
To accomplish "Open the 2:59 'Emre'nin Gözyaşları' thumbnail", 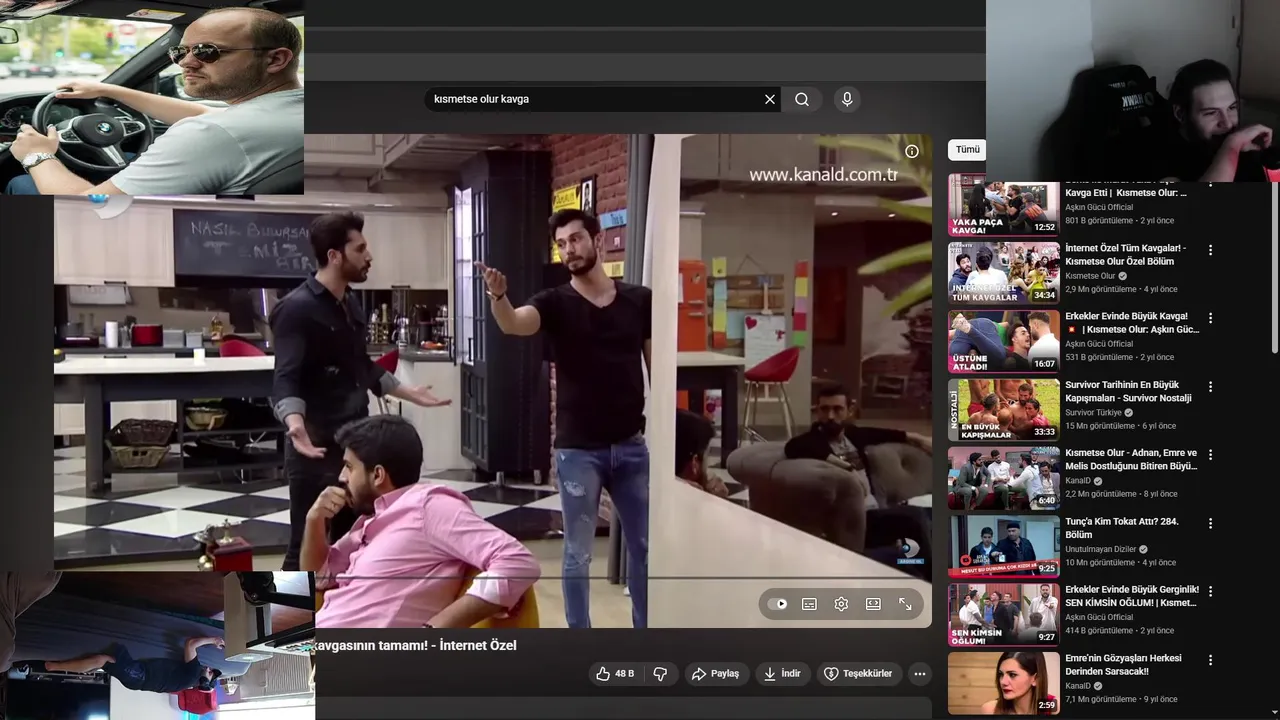I will (x=1004, y=683).
